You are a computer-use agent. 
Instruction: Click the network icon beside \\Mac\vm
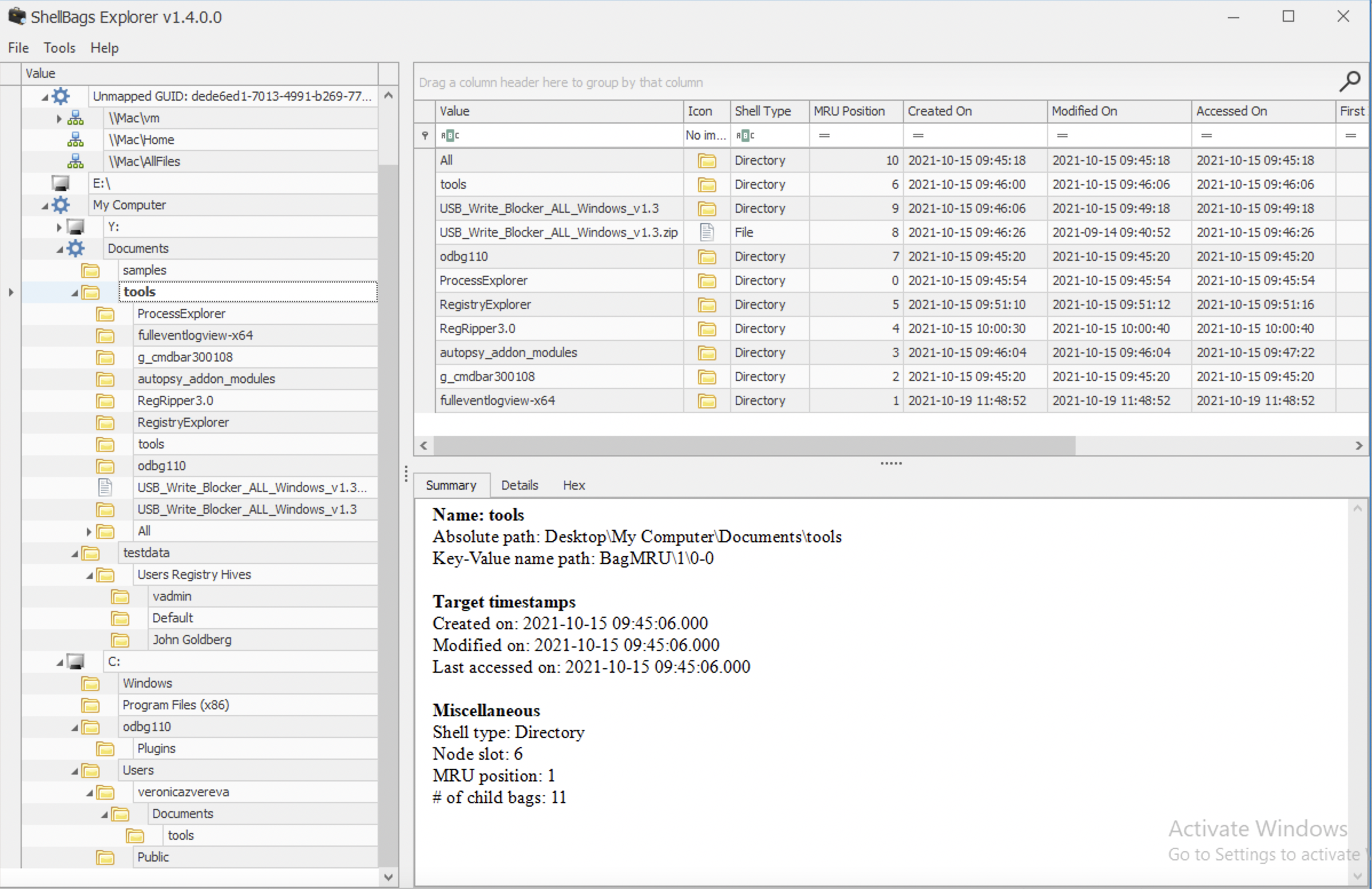(76, 118)
